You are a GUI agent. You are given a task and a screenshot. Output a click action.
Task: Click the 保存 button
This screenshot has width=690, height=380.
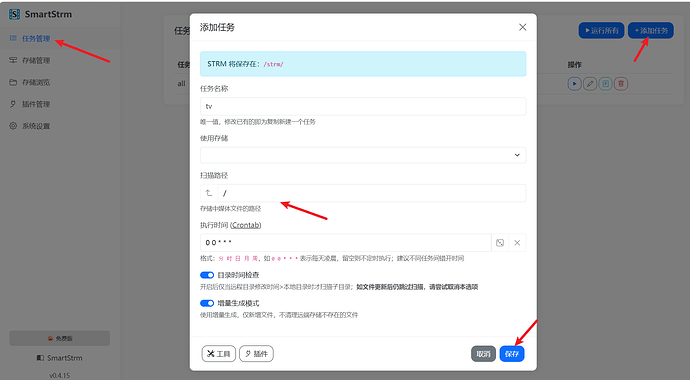pos(512,354)
